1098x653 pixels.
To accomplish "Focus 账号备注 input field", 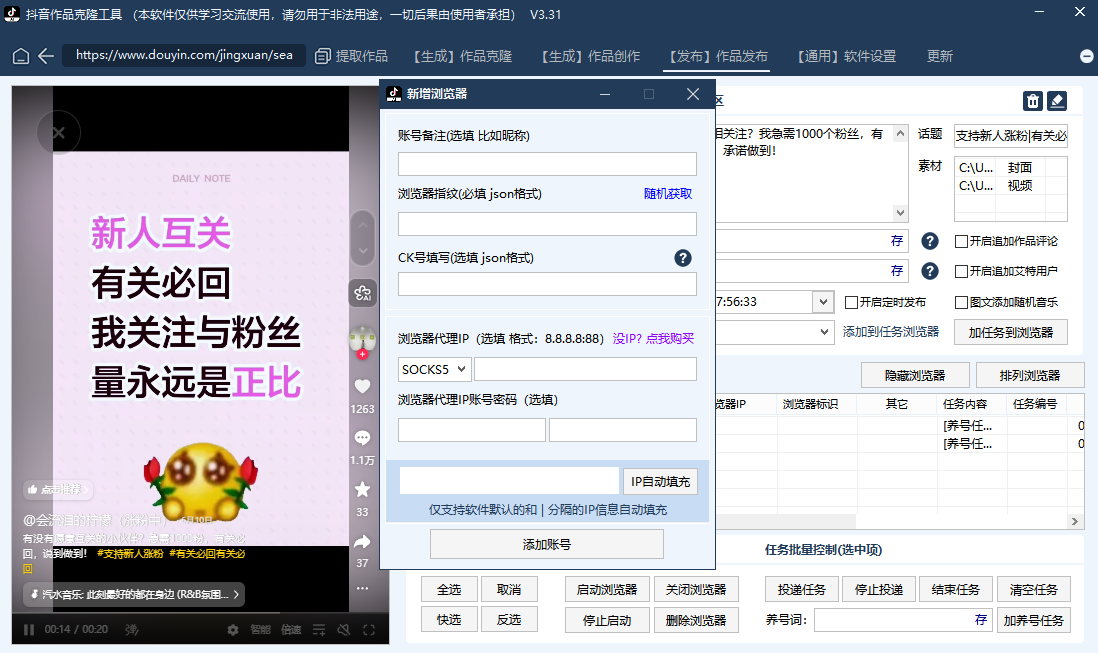I will pyautogui.click(x=547, y=164).
